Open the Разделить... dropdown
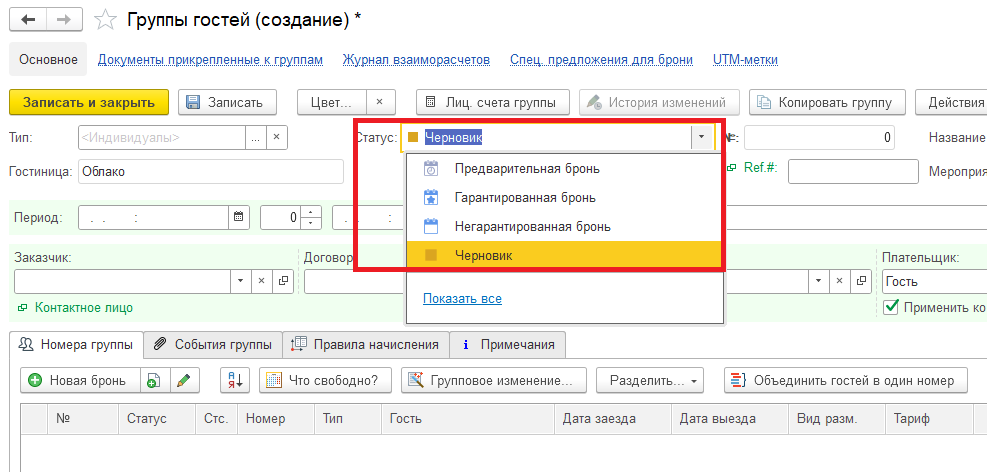987x472 pixels. pyautogui.click(x=650, y=380)
